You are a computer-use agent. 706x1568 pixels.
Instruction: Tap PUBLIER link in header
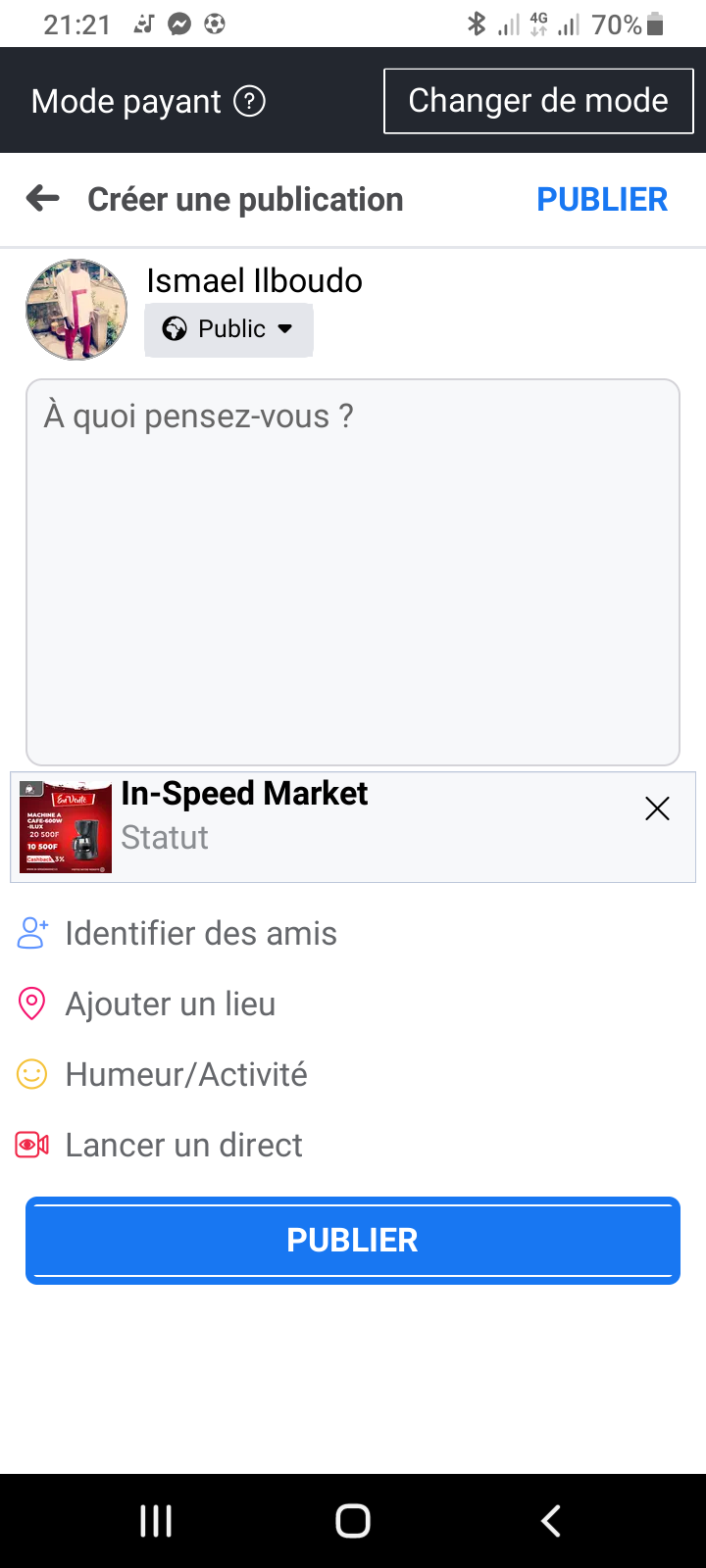(602, 200)
